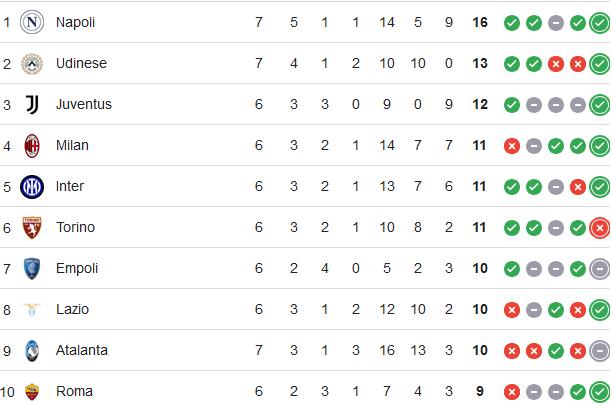
Task: Open the Udinese team link
Action: (81, 63)
